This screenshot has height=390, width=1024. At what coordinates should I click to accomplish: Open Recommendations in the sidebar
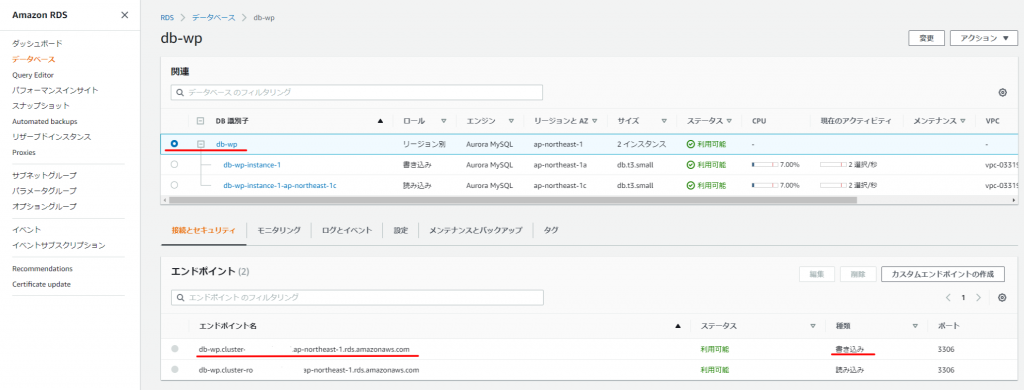click(42, 268)
